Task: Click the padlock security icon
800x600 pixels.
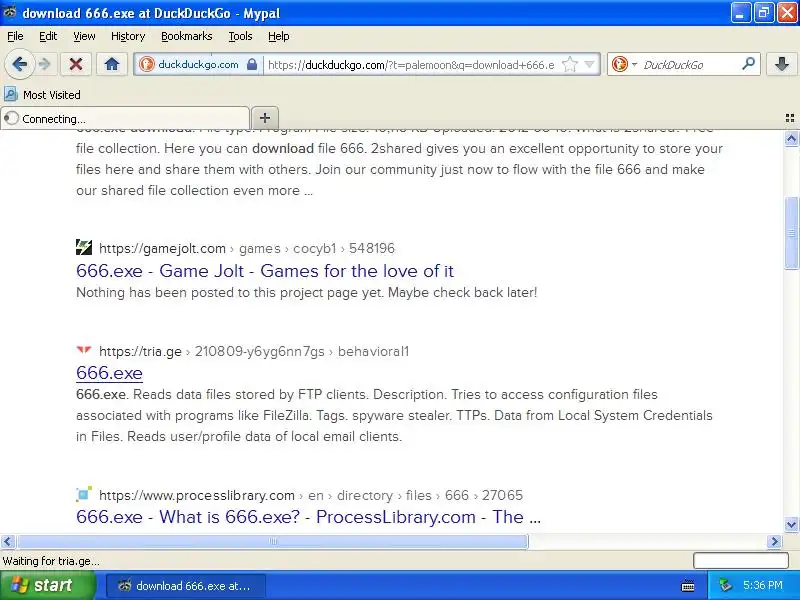Action: pos(252,65)
